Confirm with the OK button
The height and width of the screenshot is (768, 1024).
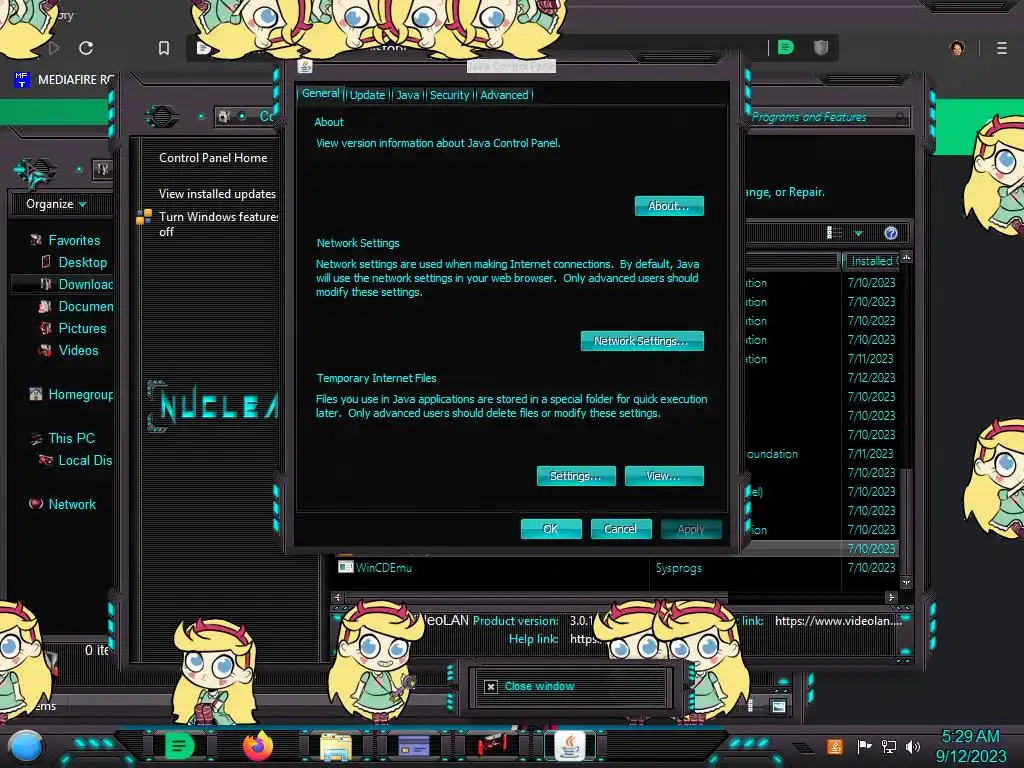[x=551, y=529]
